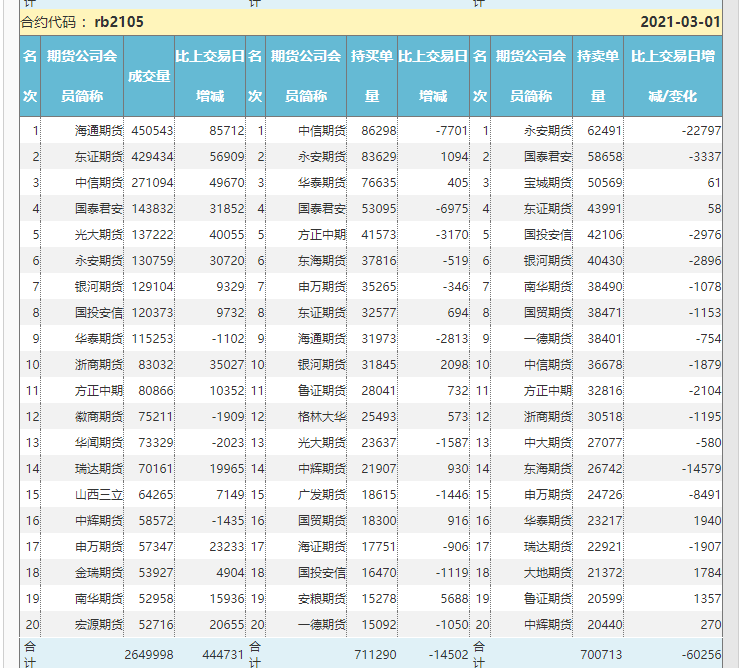756x668 pixels.
Task: Select short position value 43991
Action: (x=605, y=209)
